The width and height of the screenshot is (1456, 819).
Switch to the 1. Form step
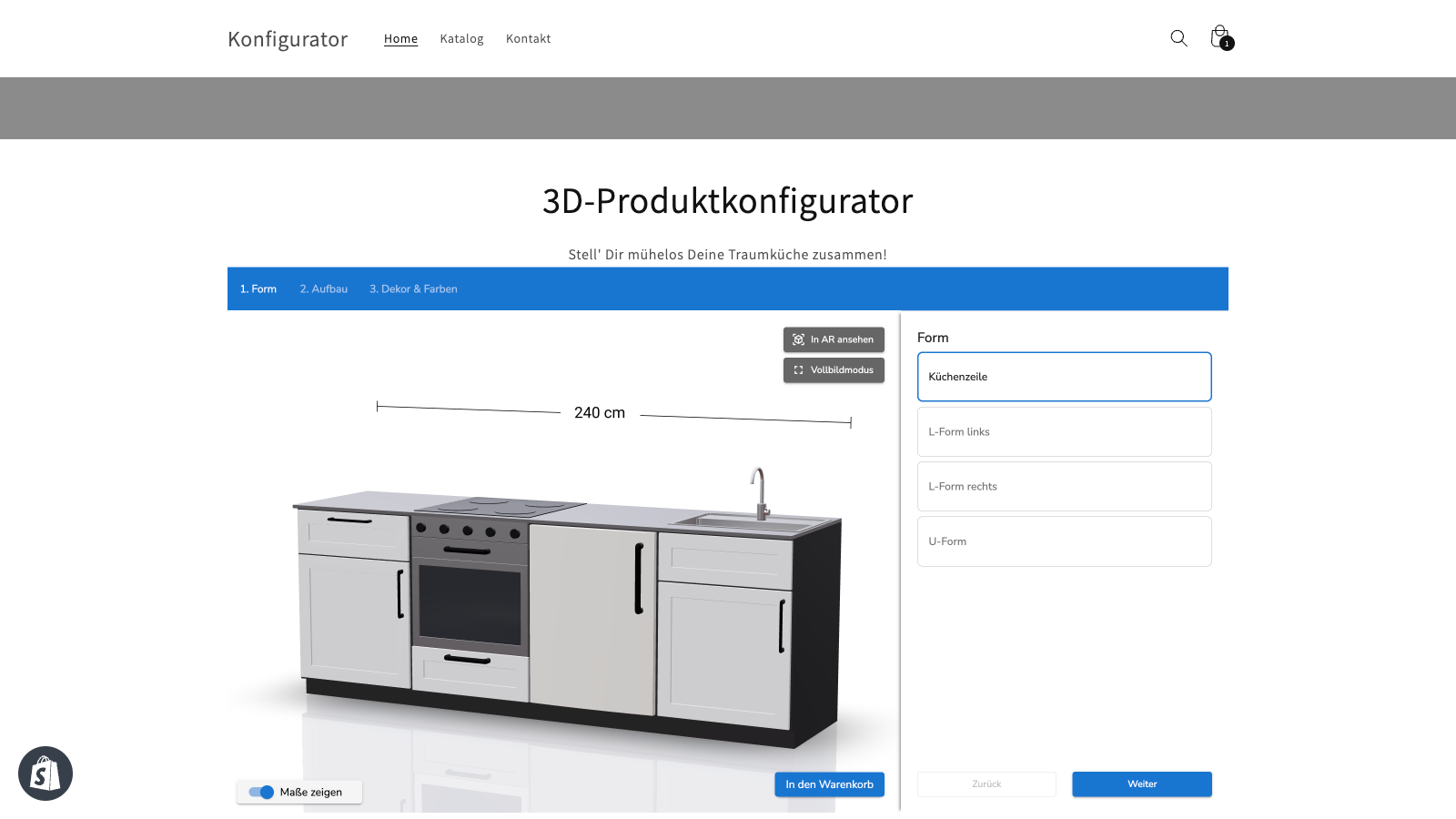(x=258, y=289)
